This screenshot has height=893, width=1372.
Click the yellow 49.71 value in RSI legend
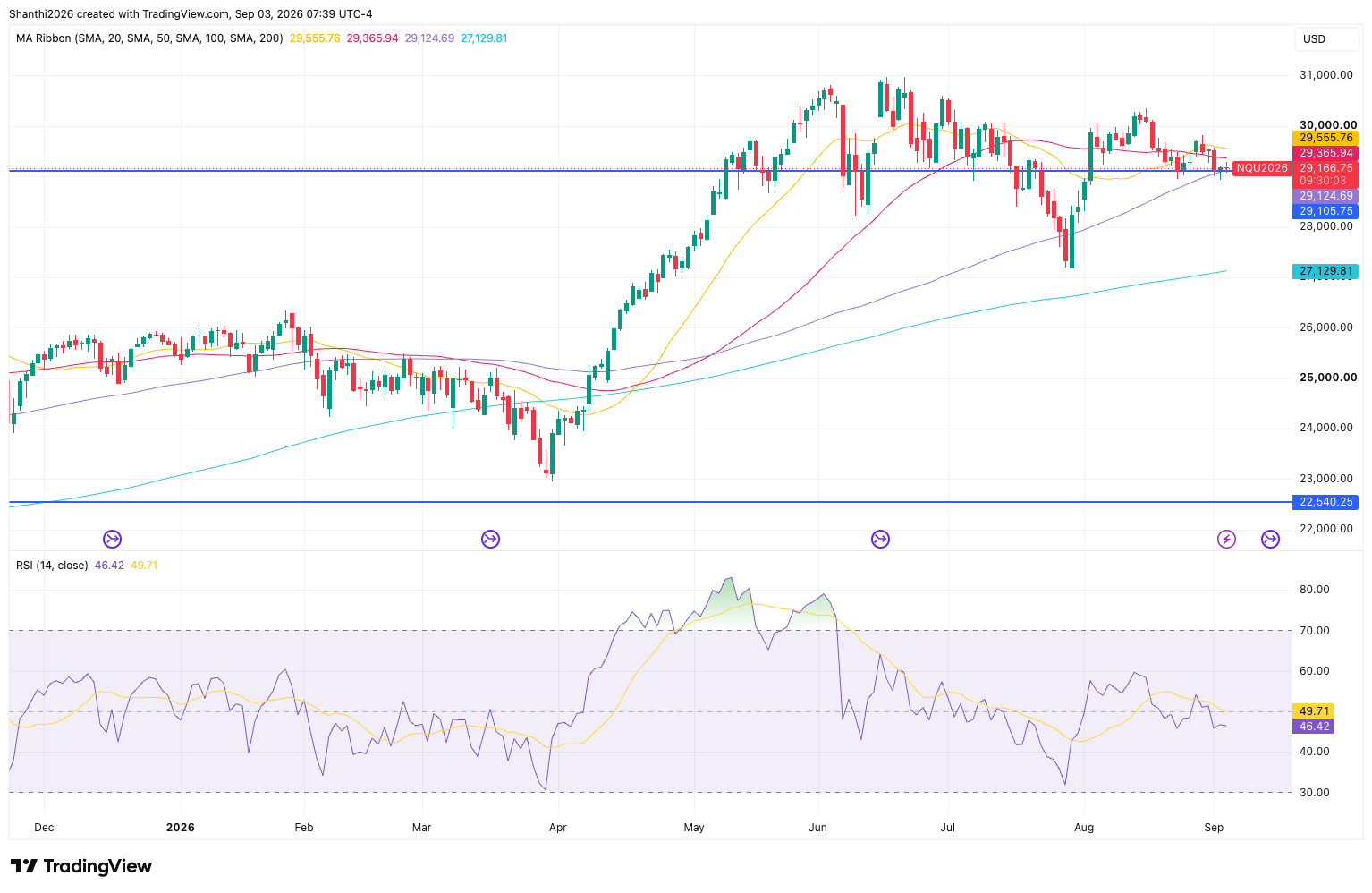[x=144, y=566]
